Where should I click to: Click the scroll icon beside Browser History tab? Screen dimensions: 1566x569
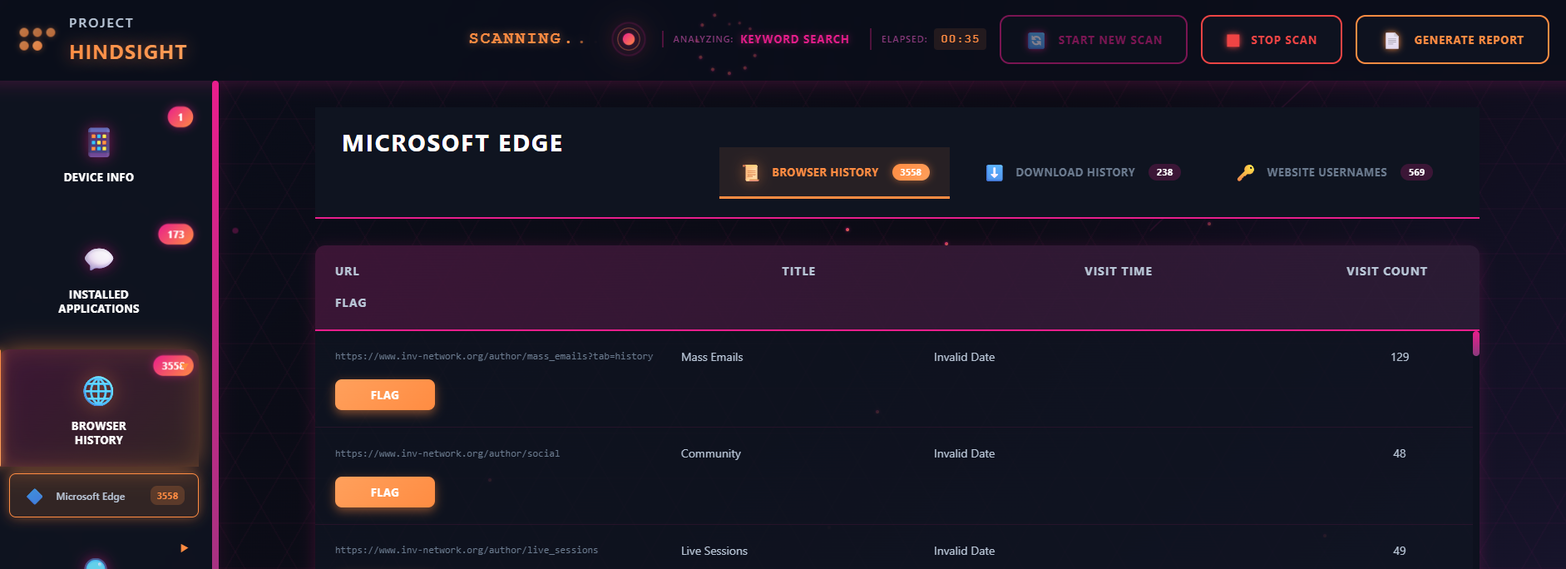point(751,172)
